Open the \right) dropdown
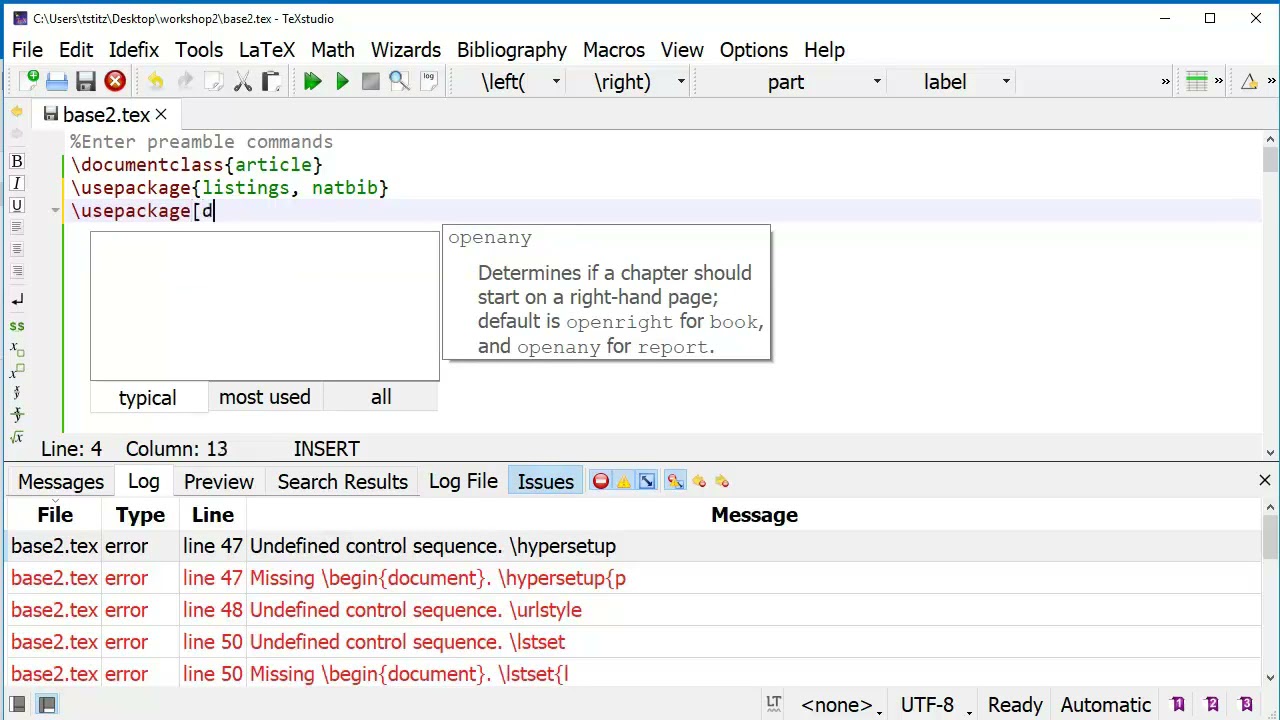Screen dimensions: 1280x720 click(x=681, y=82)
